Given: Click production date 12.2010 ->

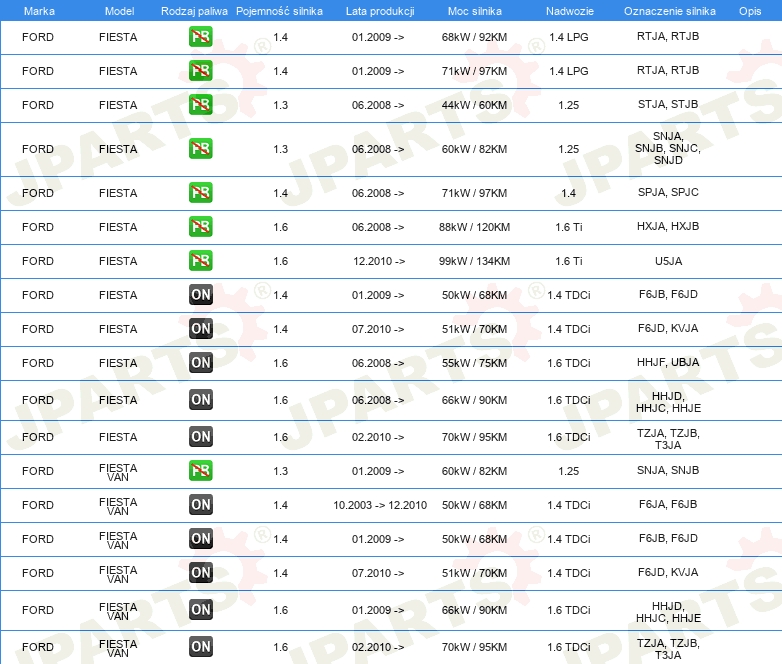Looking at the screenshot, I should (x=379, y=261).
